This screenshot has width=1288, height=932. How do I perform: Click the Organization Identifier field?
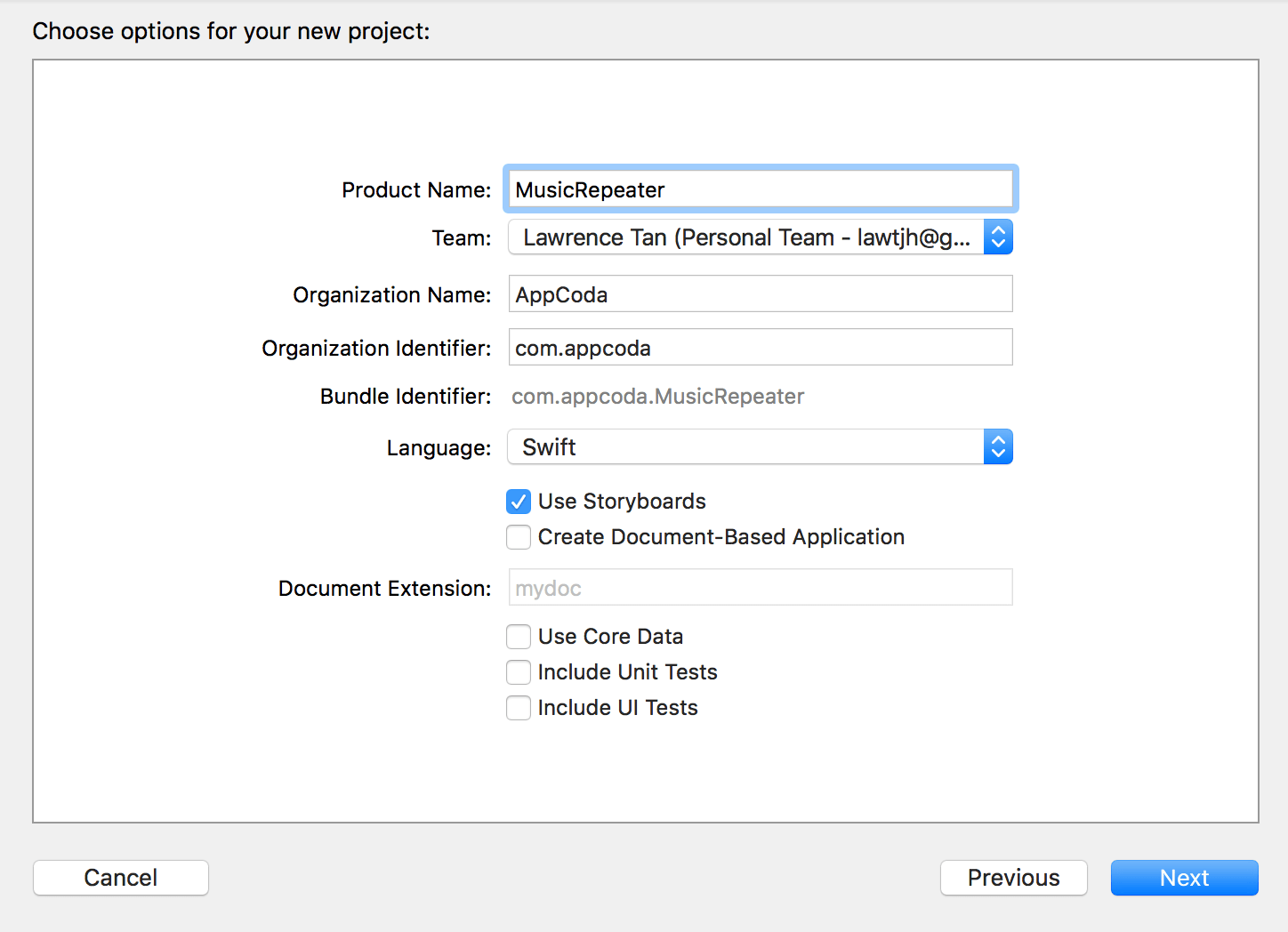coord(760,348)
